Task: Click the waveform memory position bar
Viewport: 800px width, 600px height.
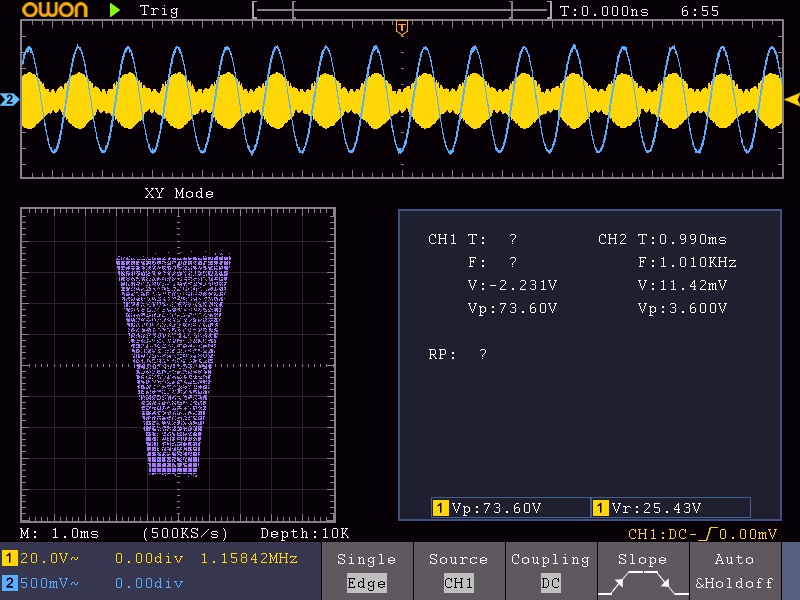Action: (402, 10)
